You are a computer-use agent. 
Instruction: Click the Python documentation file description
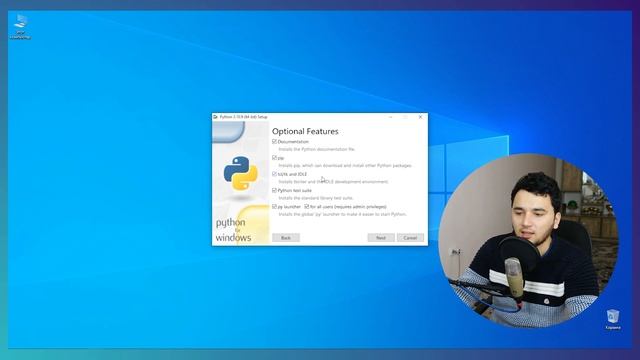(317, 149)
